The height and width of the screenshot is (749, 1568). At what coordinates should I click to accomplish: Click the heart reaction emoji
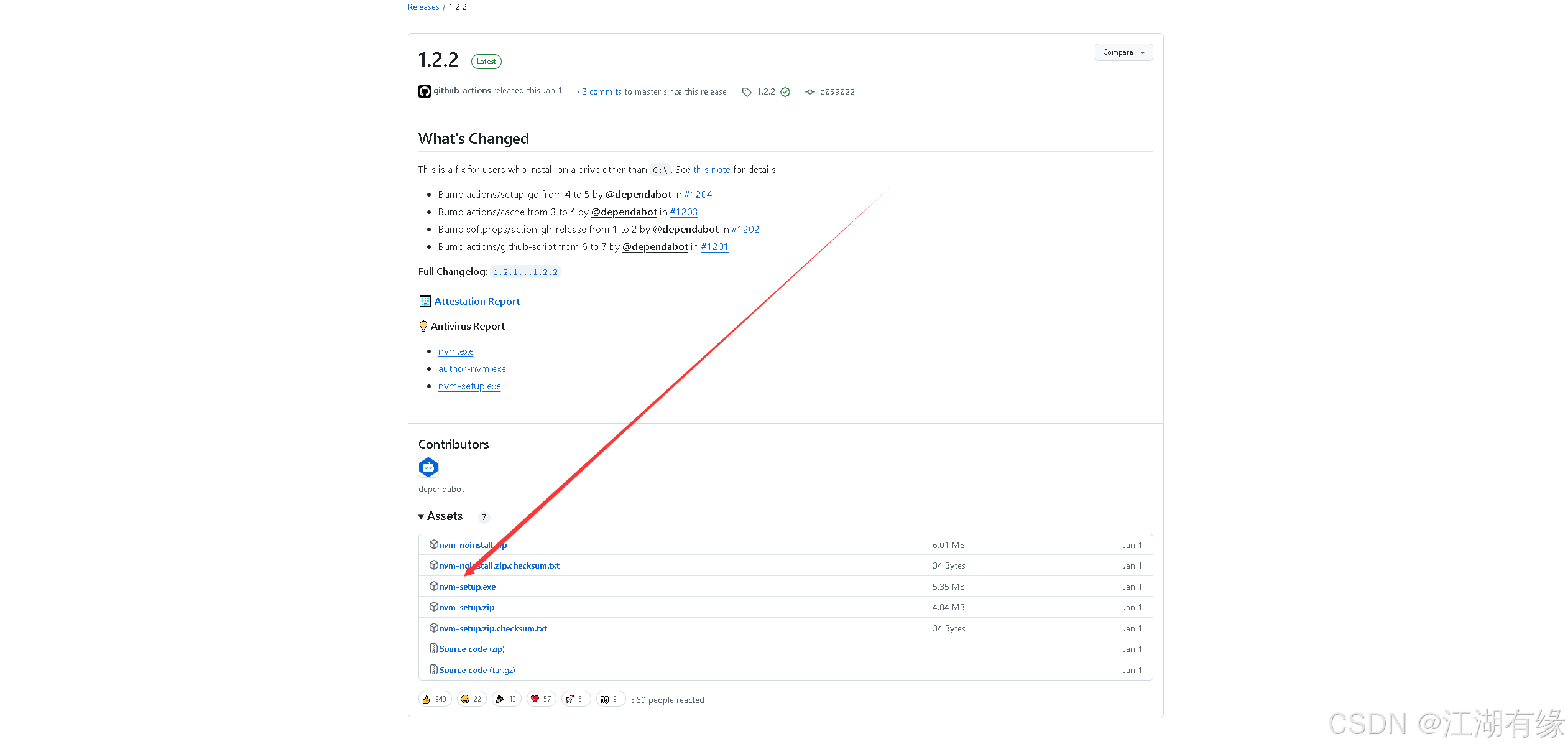(535, 699)
